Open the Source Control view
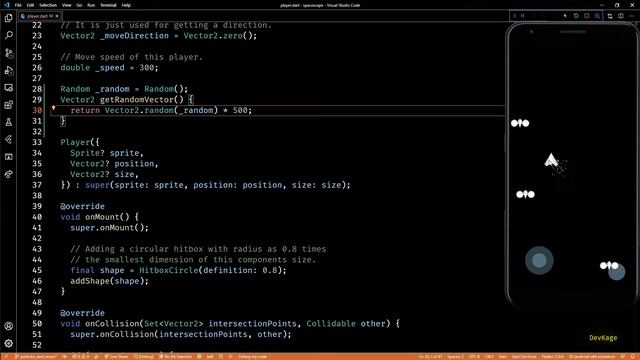 (x=9, y=53)
